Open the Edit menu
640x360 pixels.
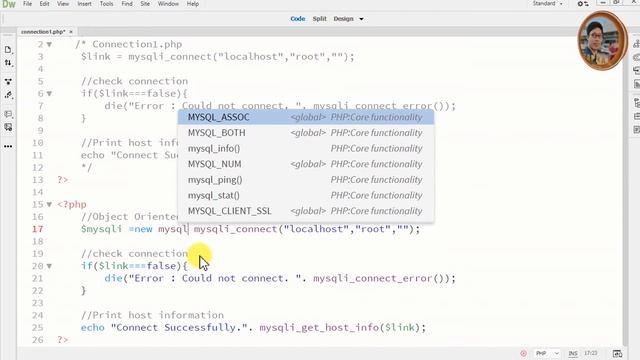44,4
